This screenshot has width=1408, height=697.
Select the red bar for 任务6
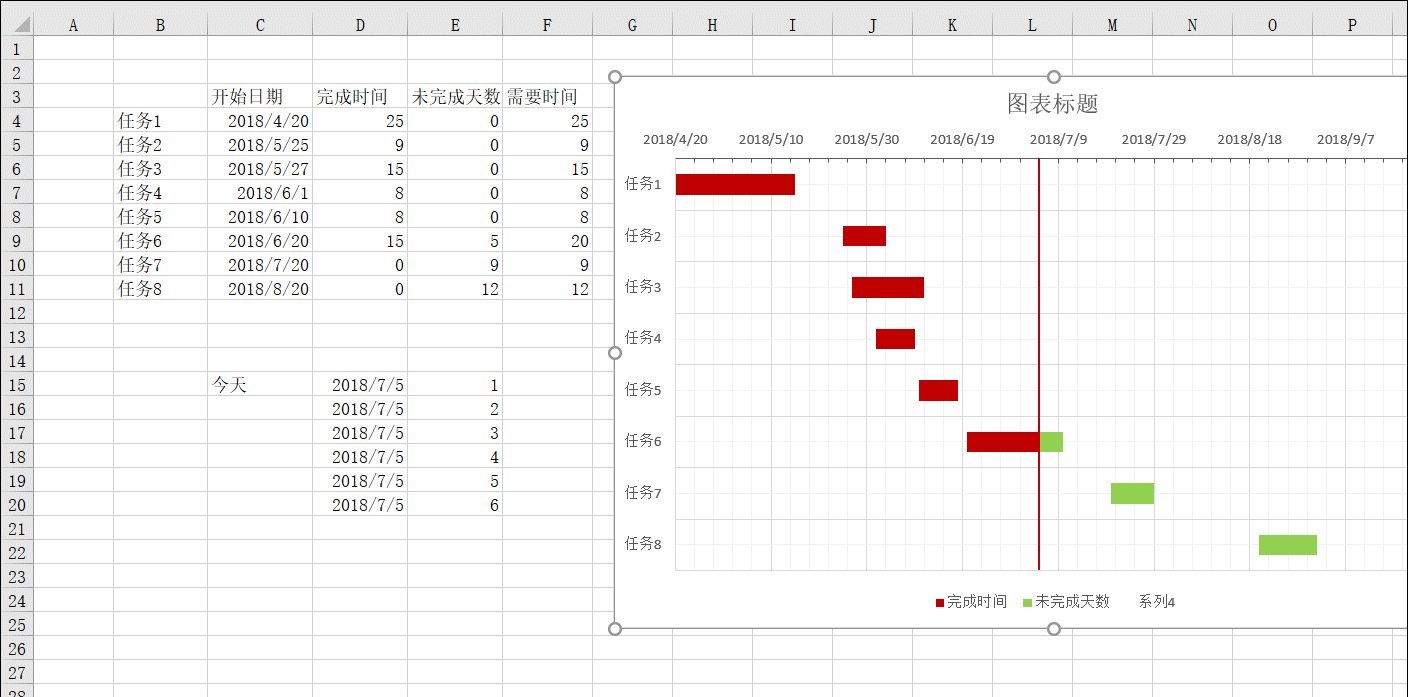[1003, 442]
